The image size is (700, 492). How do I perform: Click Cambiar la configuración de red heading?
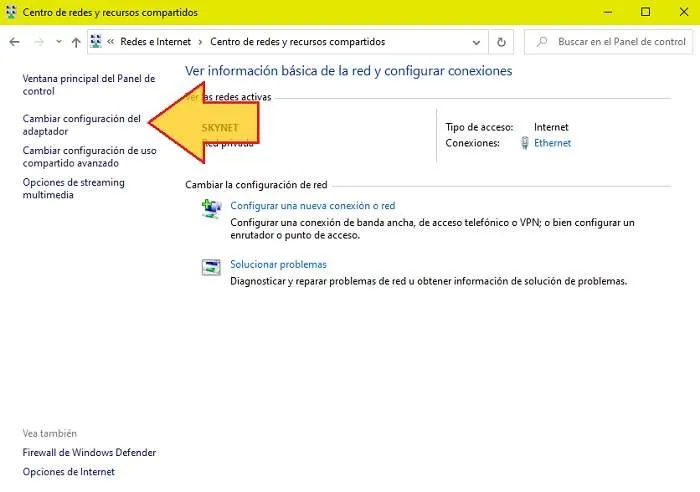coord(256,184)
